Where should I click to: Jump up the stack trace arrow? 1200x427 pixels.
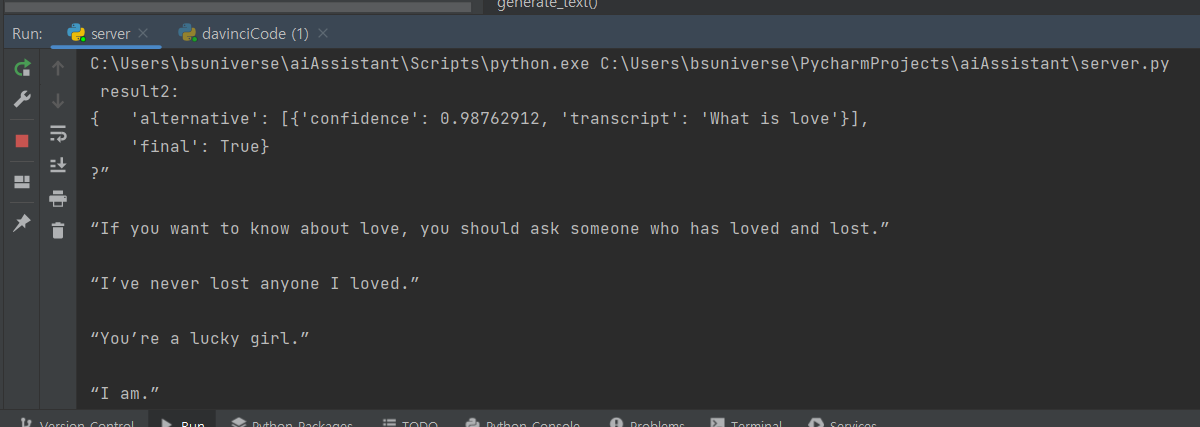tap(58, 68)
